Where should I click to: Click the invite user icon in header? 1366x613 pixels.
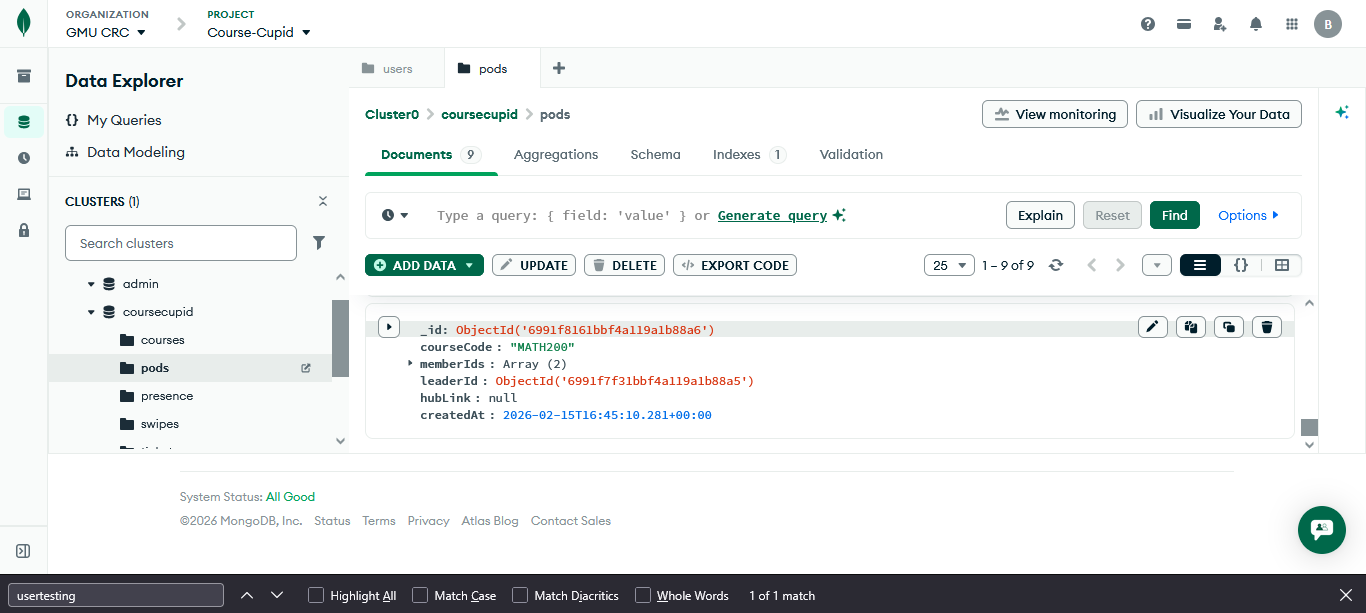coord(1220,24)
